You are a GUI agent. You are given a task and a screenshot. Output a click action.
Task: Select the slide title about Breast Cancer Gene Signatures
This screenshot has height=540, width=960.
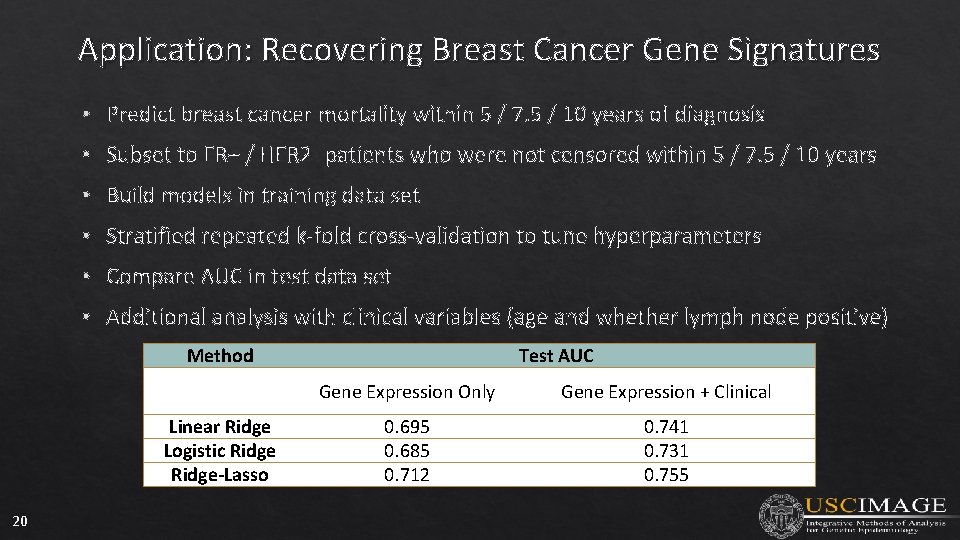[x=479, y=49]
